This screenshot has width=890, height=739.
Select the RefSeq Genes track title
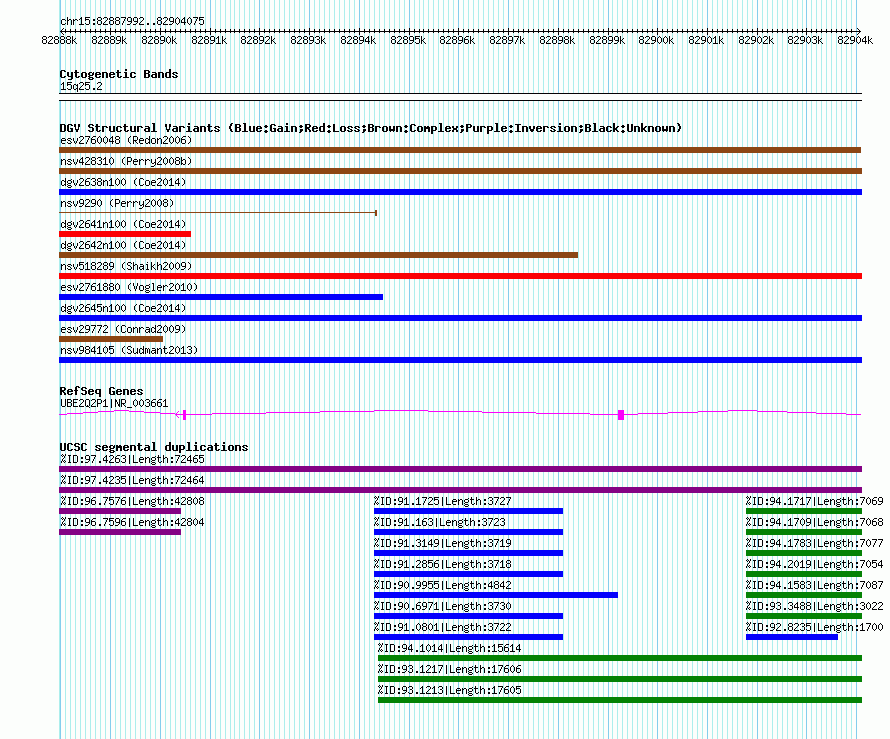[101, 391]
